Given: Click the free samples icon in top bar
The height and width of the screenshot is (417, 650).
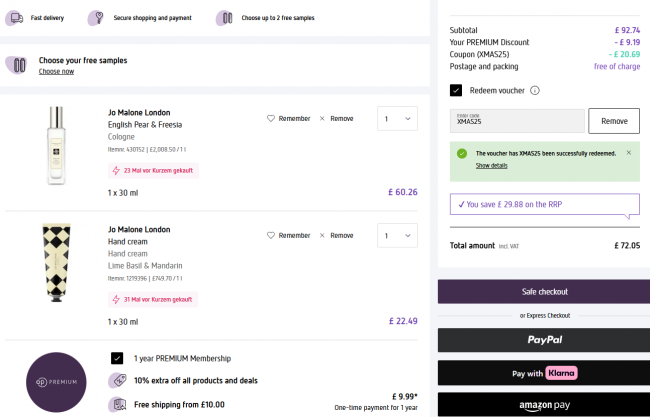Looking at the screenshot, I should pos(226,17).
